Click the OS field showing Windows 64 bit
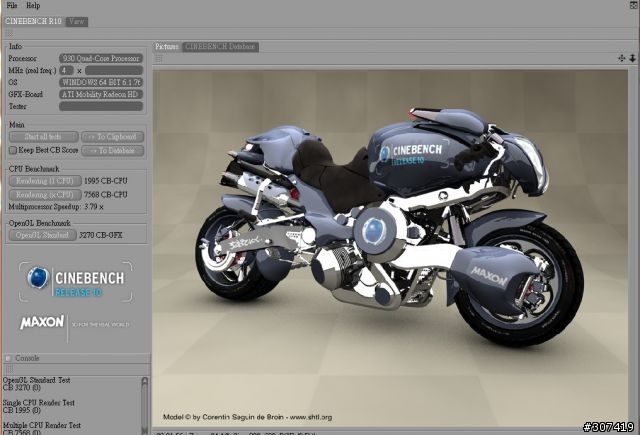The image size is (640, 435). click(x=101, y=82)
